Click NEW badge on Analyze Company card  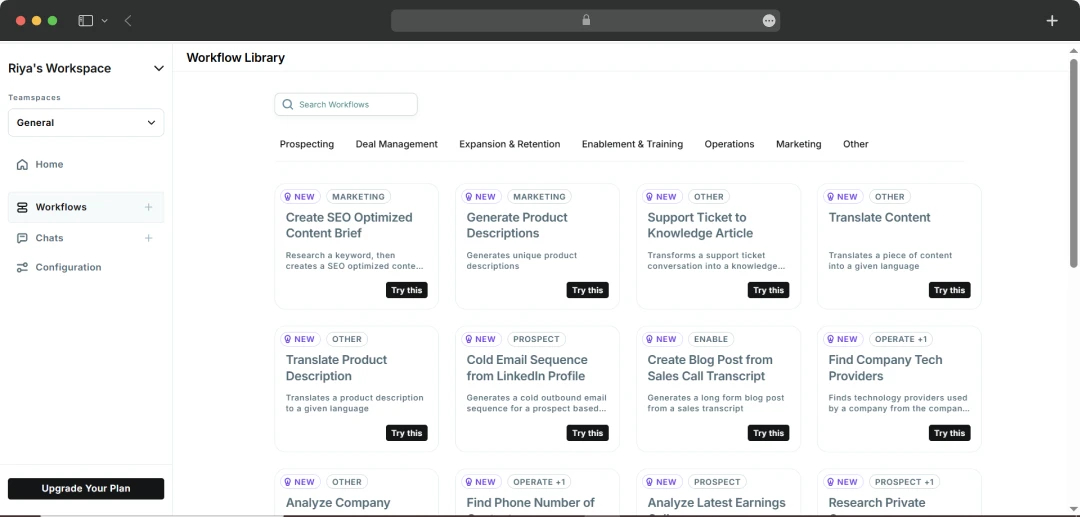tap(300, 482)
